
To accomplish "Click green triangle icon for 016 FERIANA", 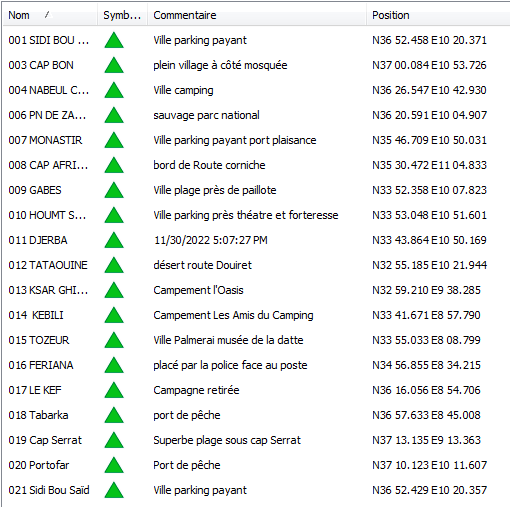I will coord(114,365).
